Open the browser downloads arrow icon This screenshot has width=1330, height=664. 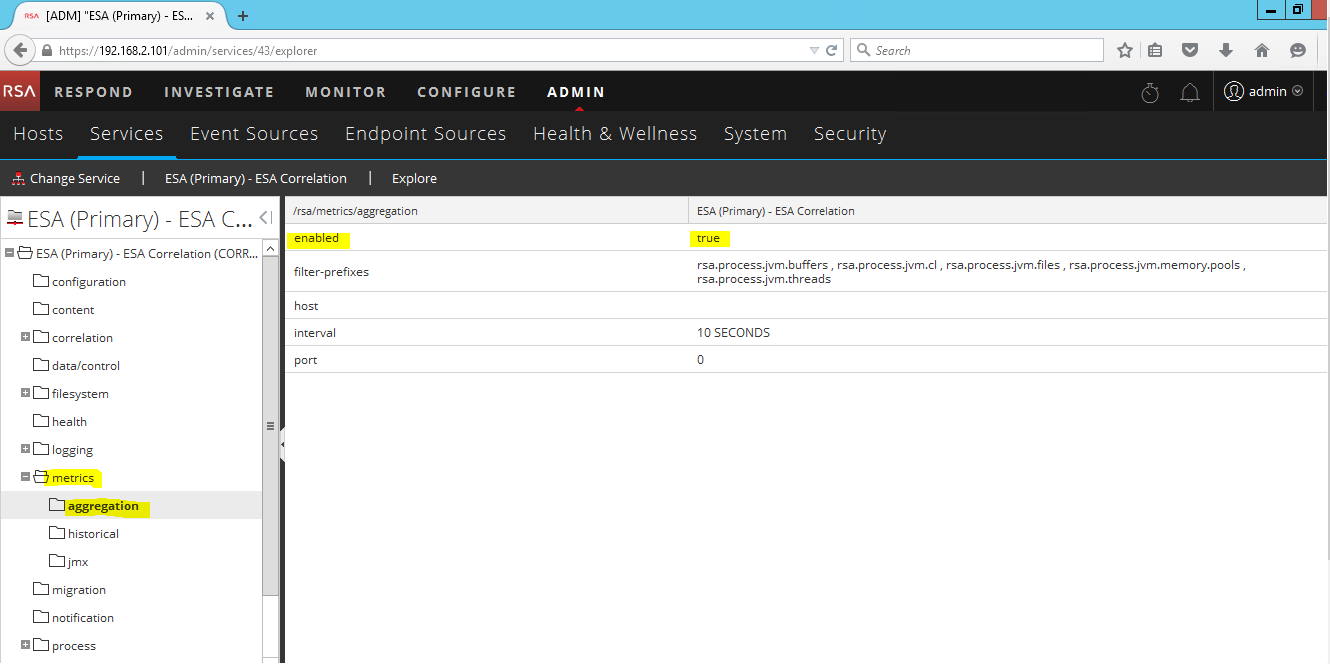[x=1226, y=50]
